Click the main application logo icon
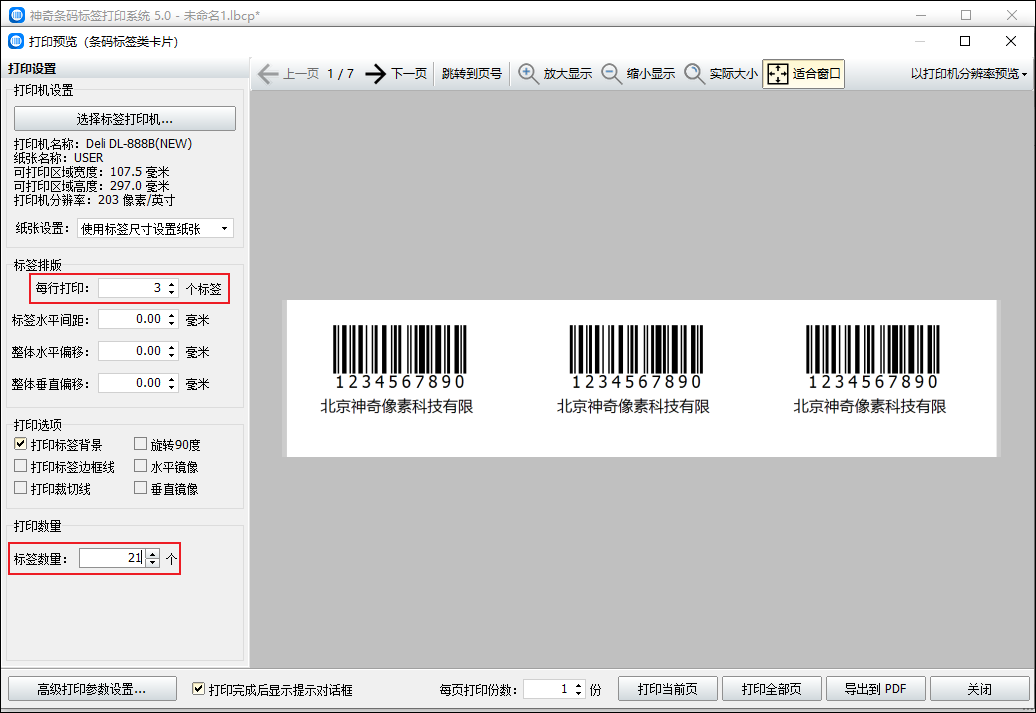 17,15
